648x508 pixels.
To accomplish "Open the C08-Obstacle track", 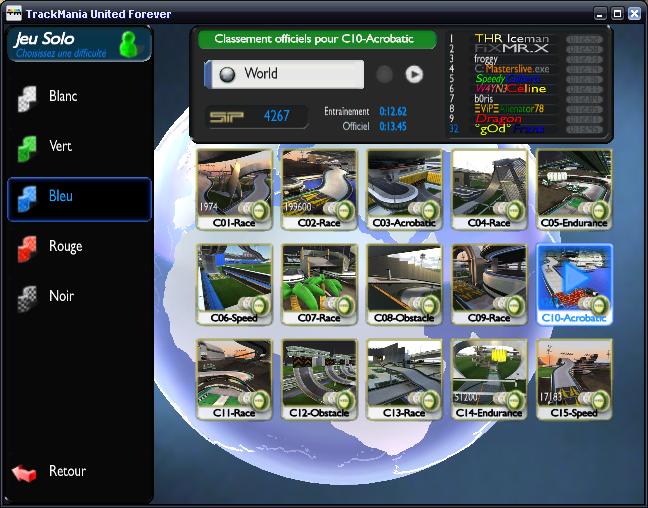I will [404, 283].
